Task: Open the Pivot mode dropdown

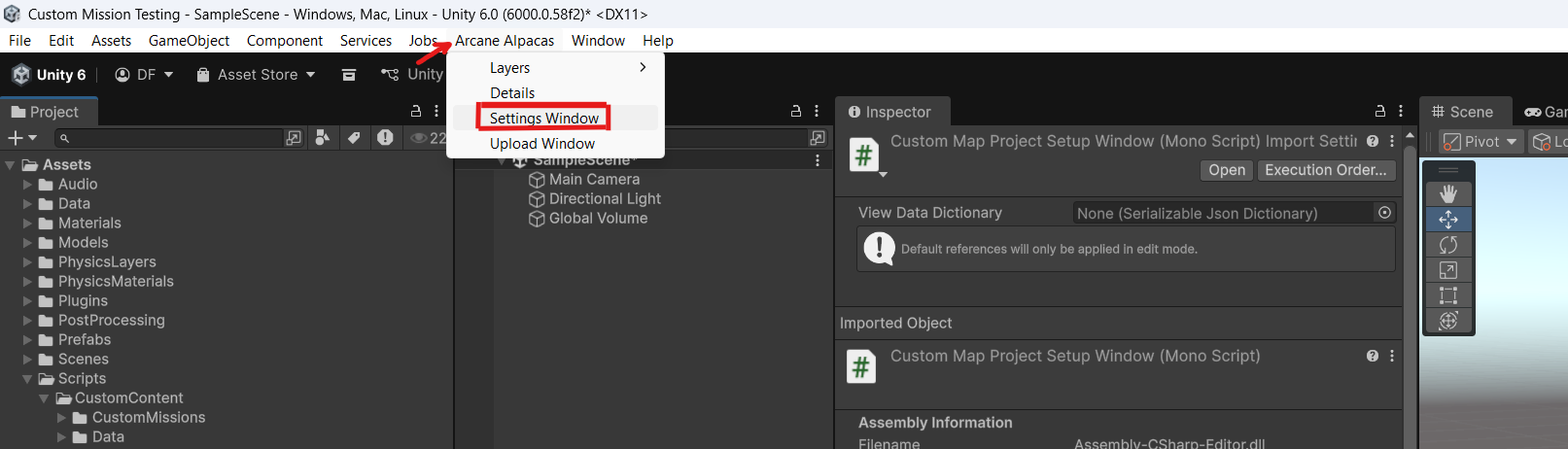Action: pyautogui.click(x=1481, y=142)
